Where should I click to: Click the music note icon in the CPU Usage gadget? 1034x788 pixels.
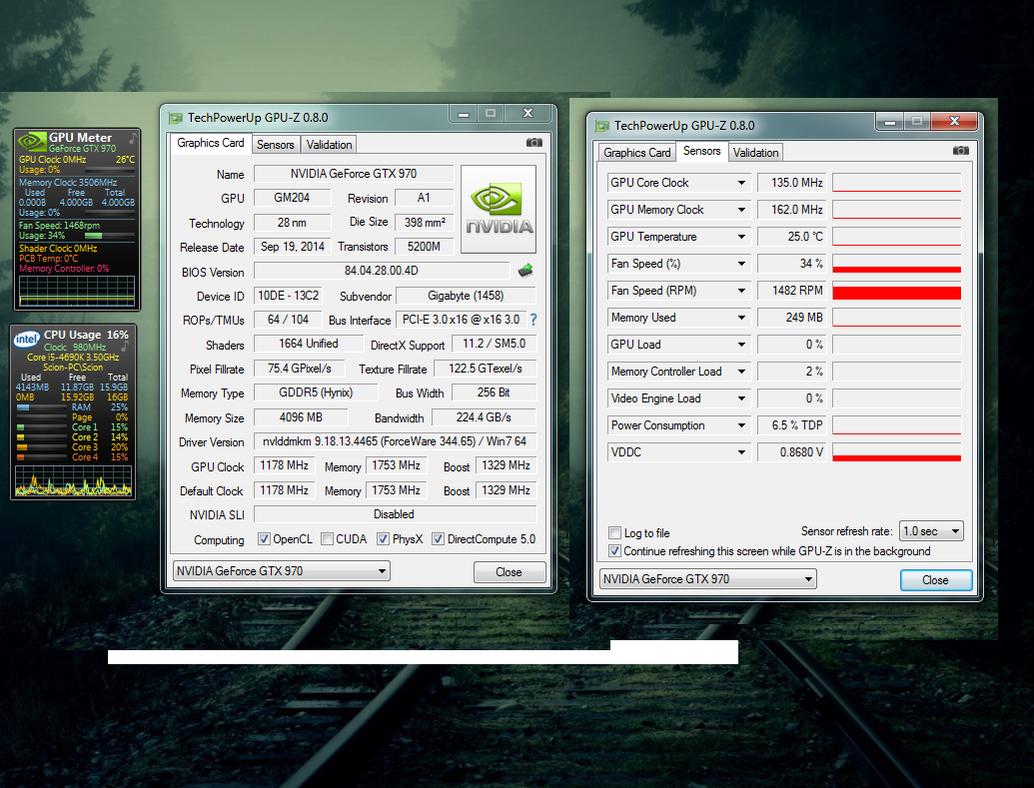point(125,346)
